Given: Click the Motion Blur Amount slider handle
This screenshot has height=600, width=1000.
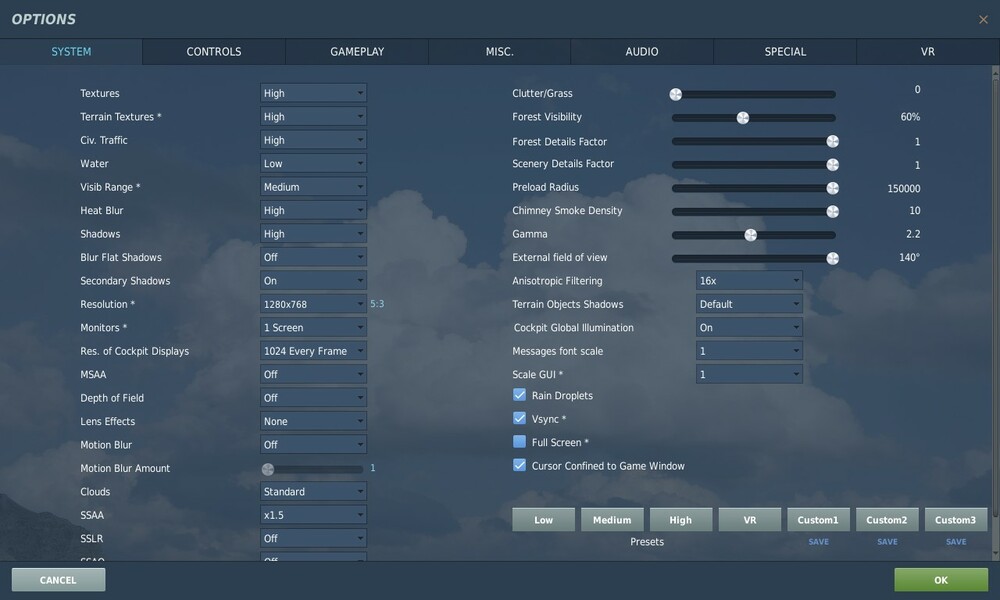Looking at the screenshot, I should point(268,469).
